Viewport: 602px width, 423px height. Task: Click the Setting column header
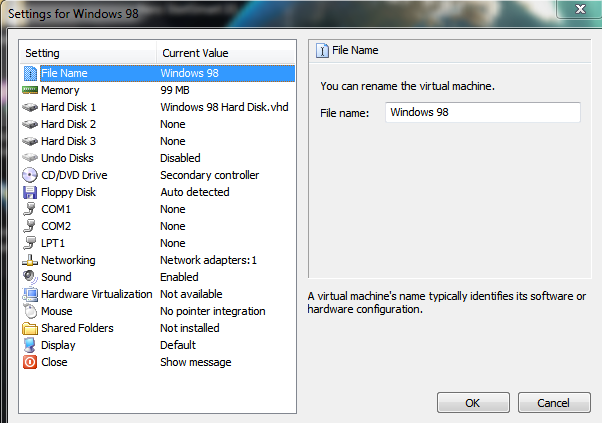[88, 53]
